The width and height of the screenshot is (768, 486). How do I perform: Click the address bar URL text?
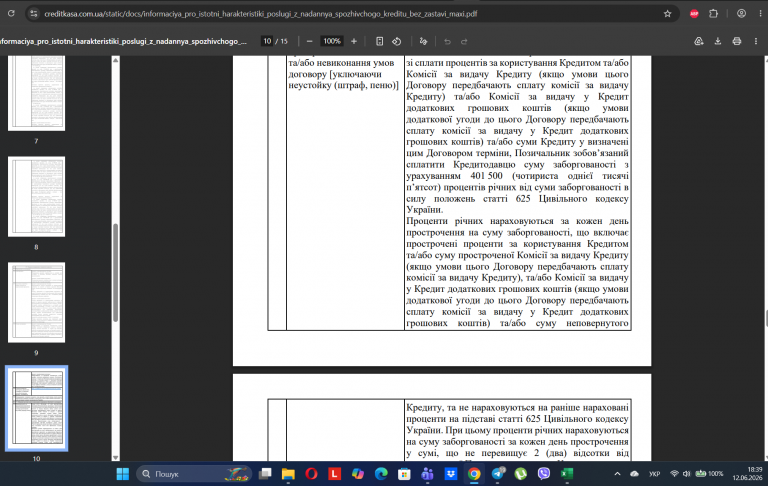click(x=261, y=14)
